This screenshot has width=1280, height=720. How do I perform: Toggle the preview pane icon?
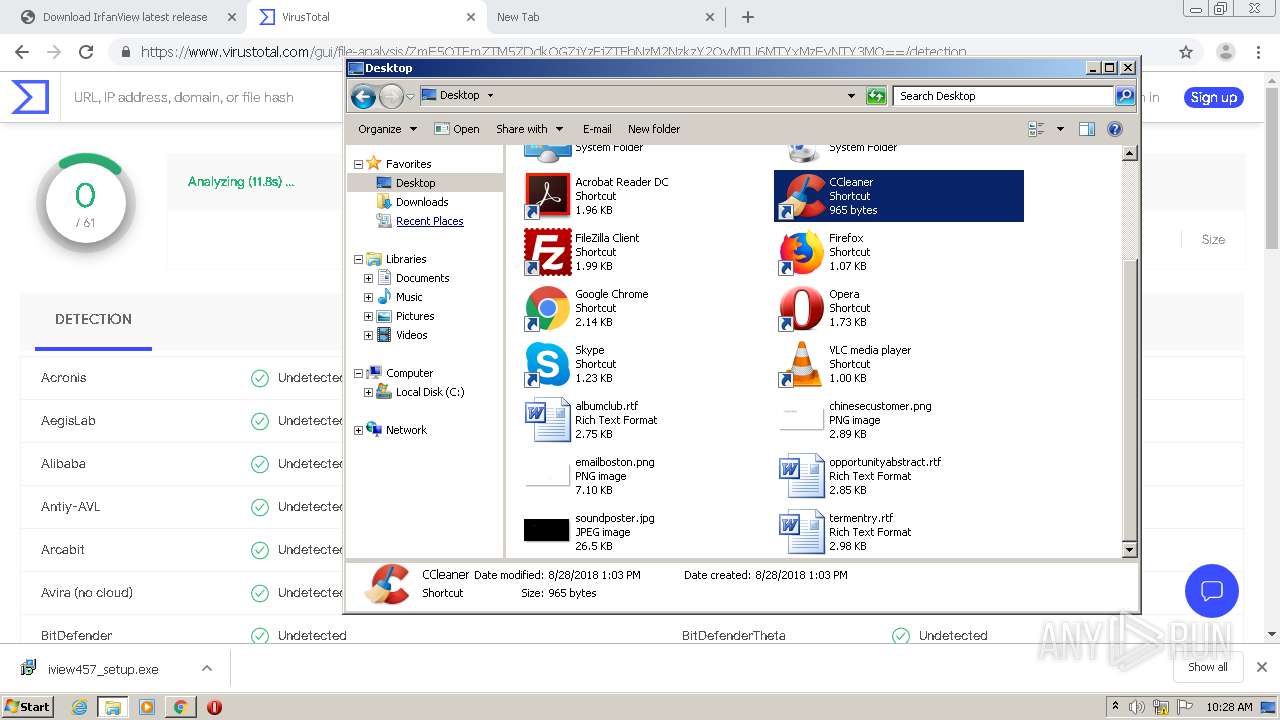coord(1087,129)
